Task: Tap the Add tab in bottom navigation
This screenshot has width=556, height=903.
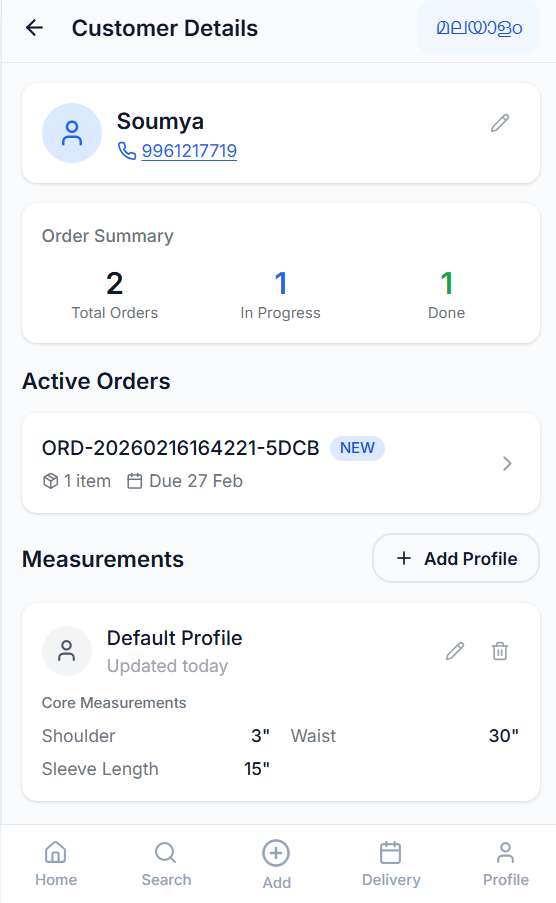Action: 277,865
